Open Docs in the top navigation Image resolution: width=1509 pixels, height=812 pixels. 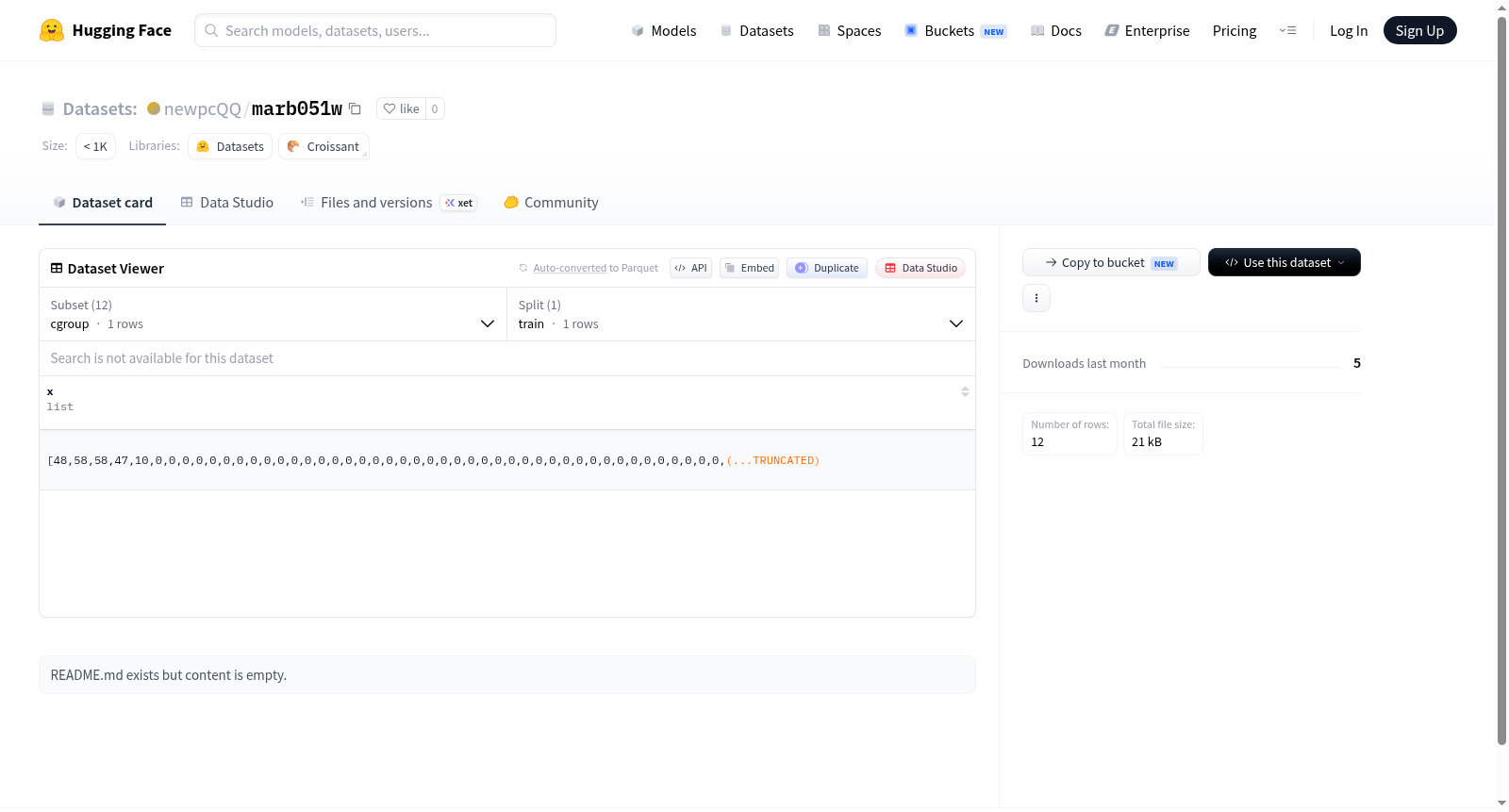tap(1056, 30)
